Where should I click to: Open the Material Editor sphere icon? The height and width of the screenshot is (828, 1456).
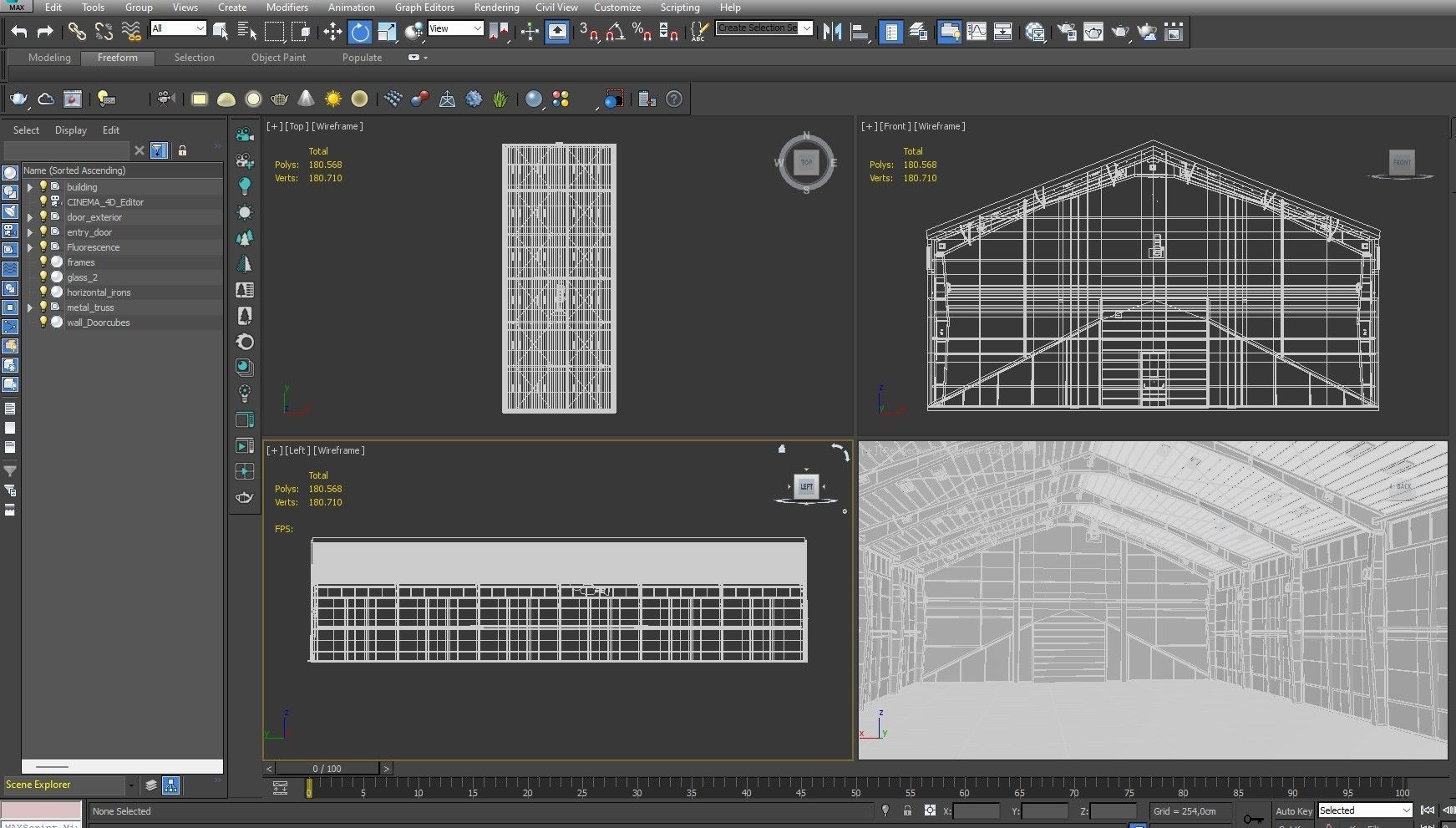tap(1035, 32)
